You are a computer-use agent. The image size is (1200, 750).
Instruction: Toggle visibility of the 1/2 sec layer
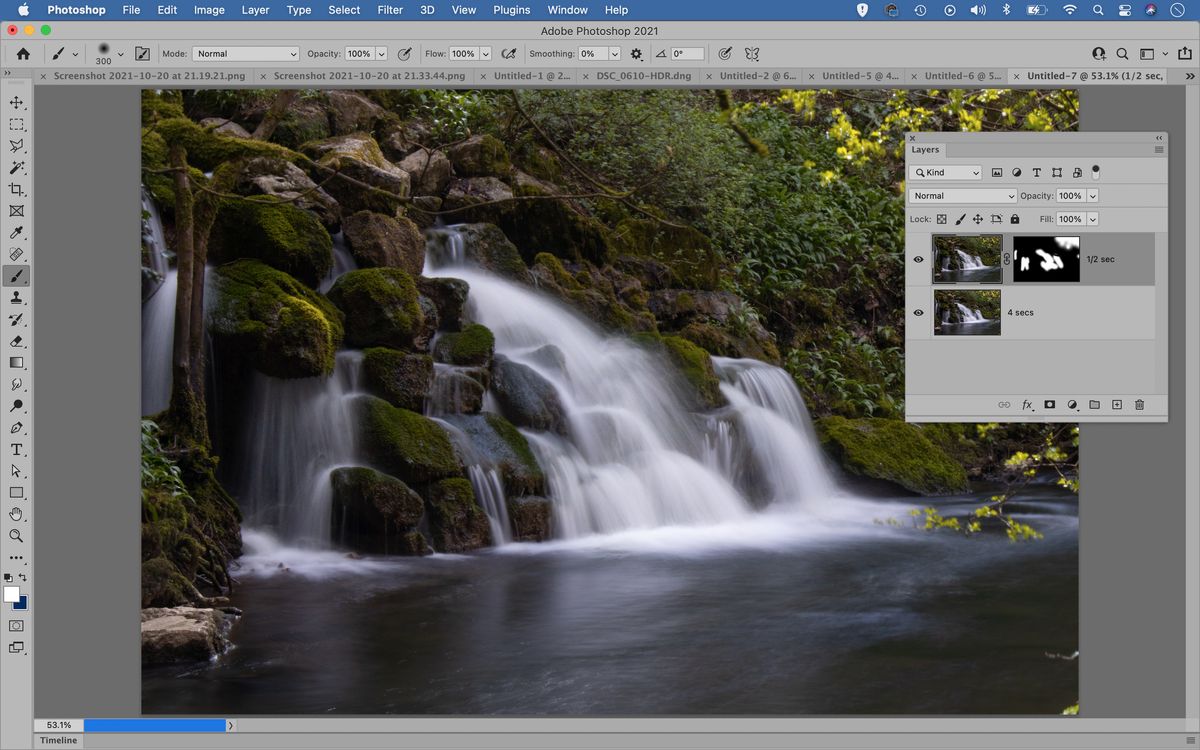(x=918, y=258)
